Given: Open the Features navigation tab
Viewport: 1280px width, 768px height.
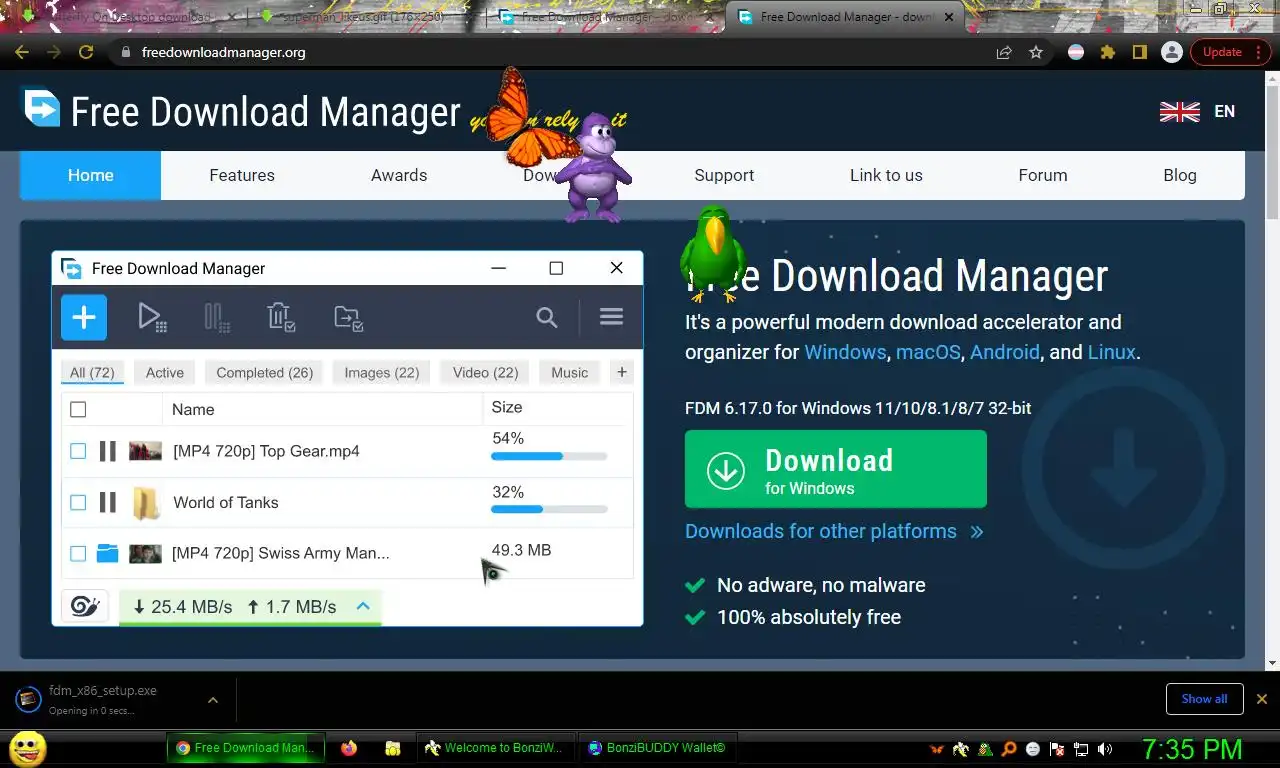Looking at the screenshot, I should point(242,175).
